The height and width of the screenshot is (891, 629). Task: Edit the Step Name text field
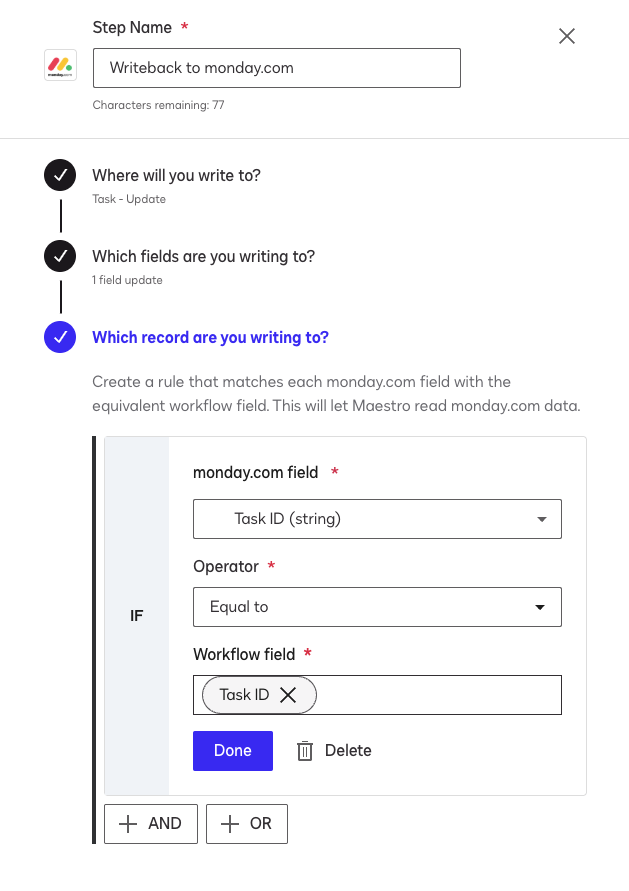[x=276, y=68]
